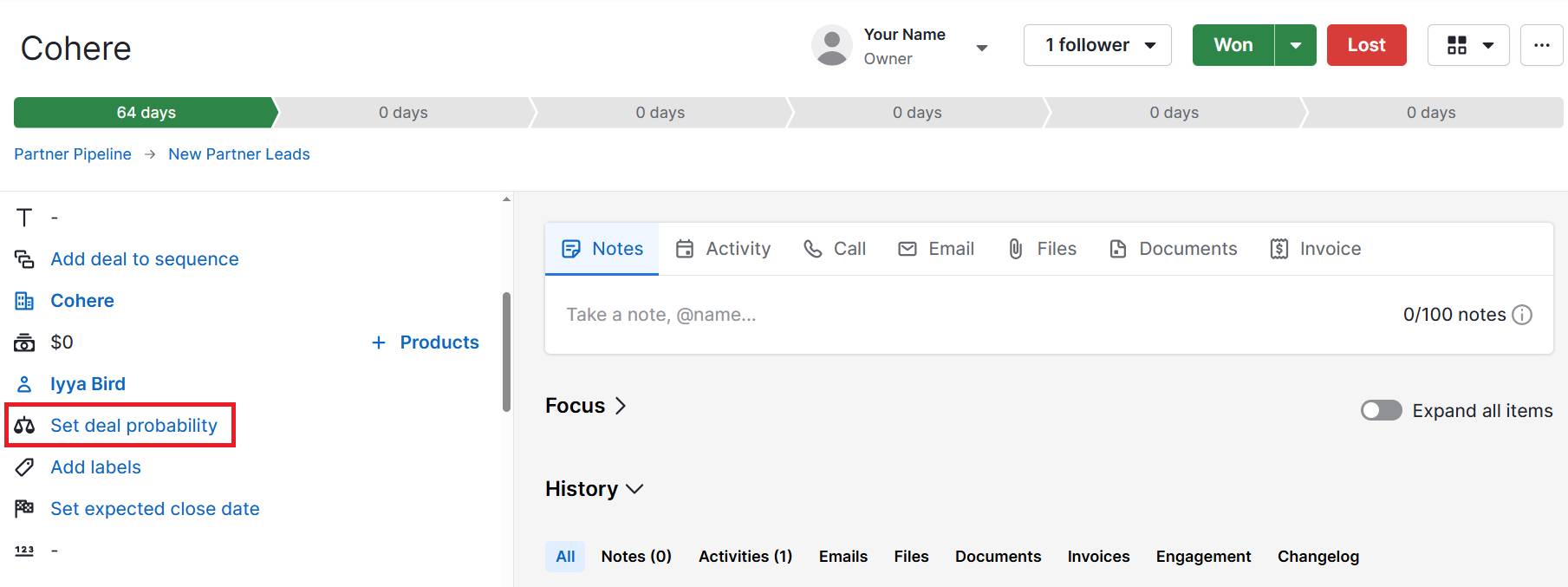Filter history by Emails

coord(843,557)
